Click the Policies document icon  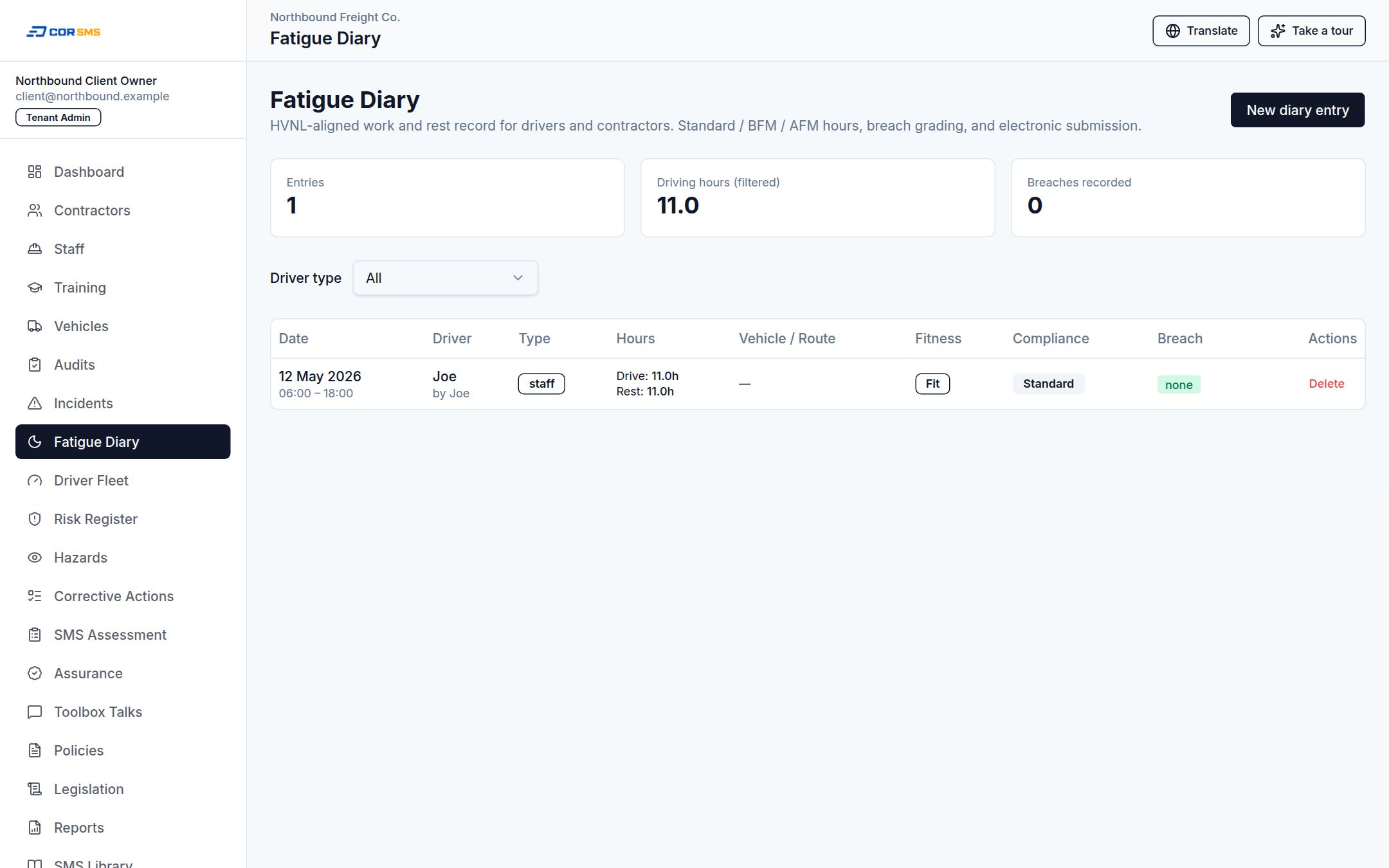(35, 750)
